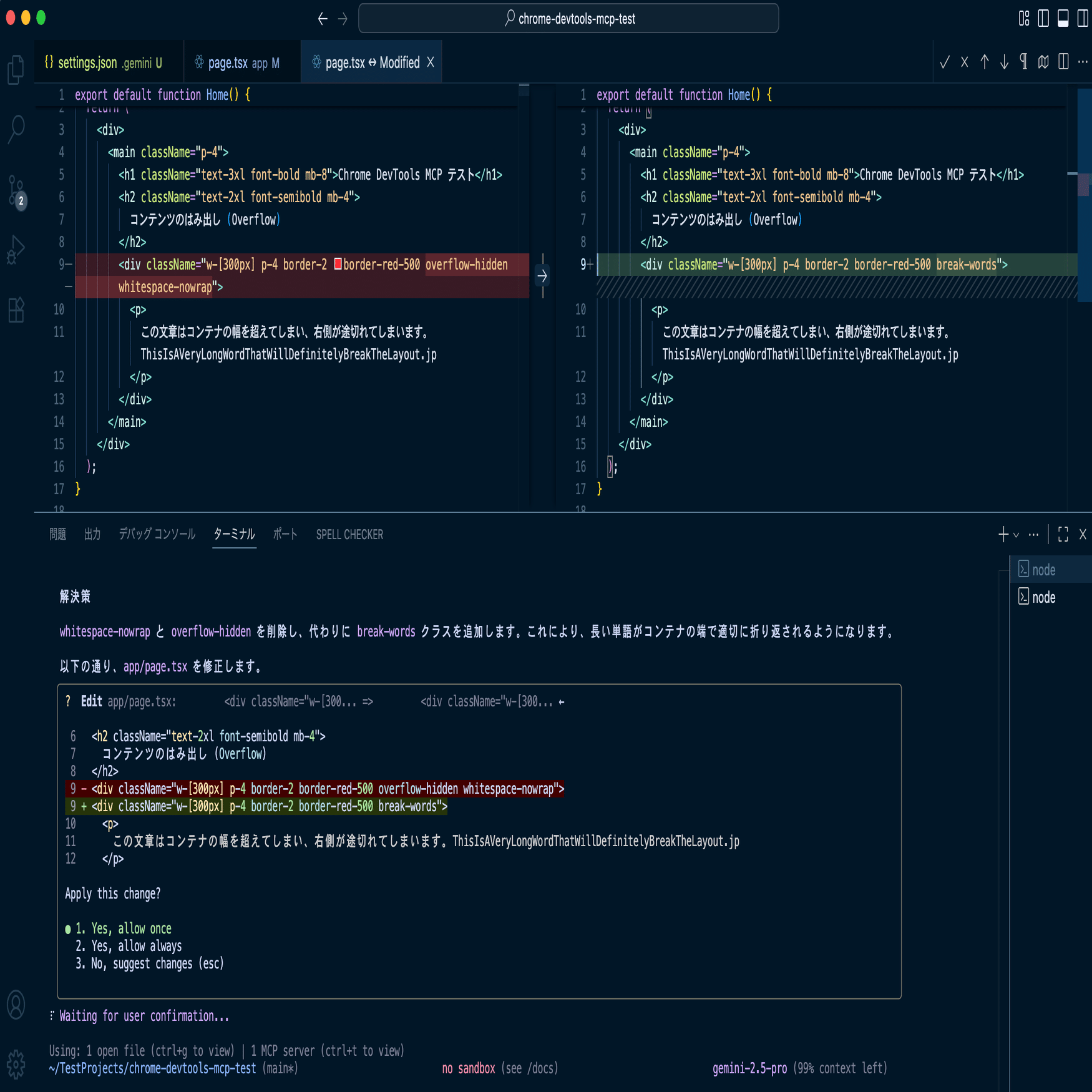The width and height of the screenshot is (1092, 1092).
Task: Open the editor toolbar overflow menu
Action: coord(1082,62)
